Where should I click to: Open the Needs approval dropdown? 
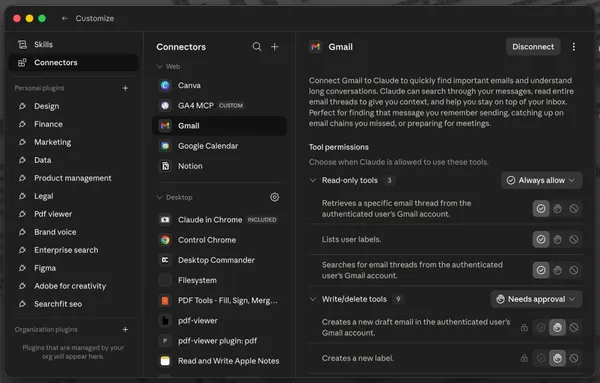(x=536, y=299)
